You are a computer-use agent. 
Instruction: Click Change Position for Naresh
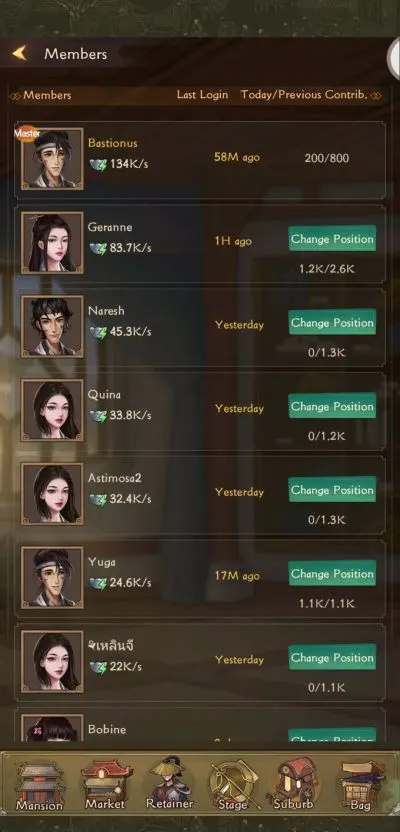click(332, 323)
